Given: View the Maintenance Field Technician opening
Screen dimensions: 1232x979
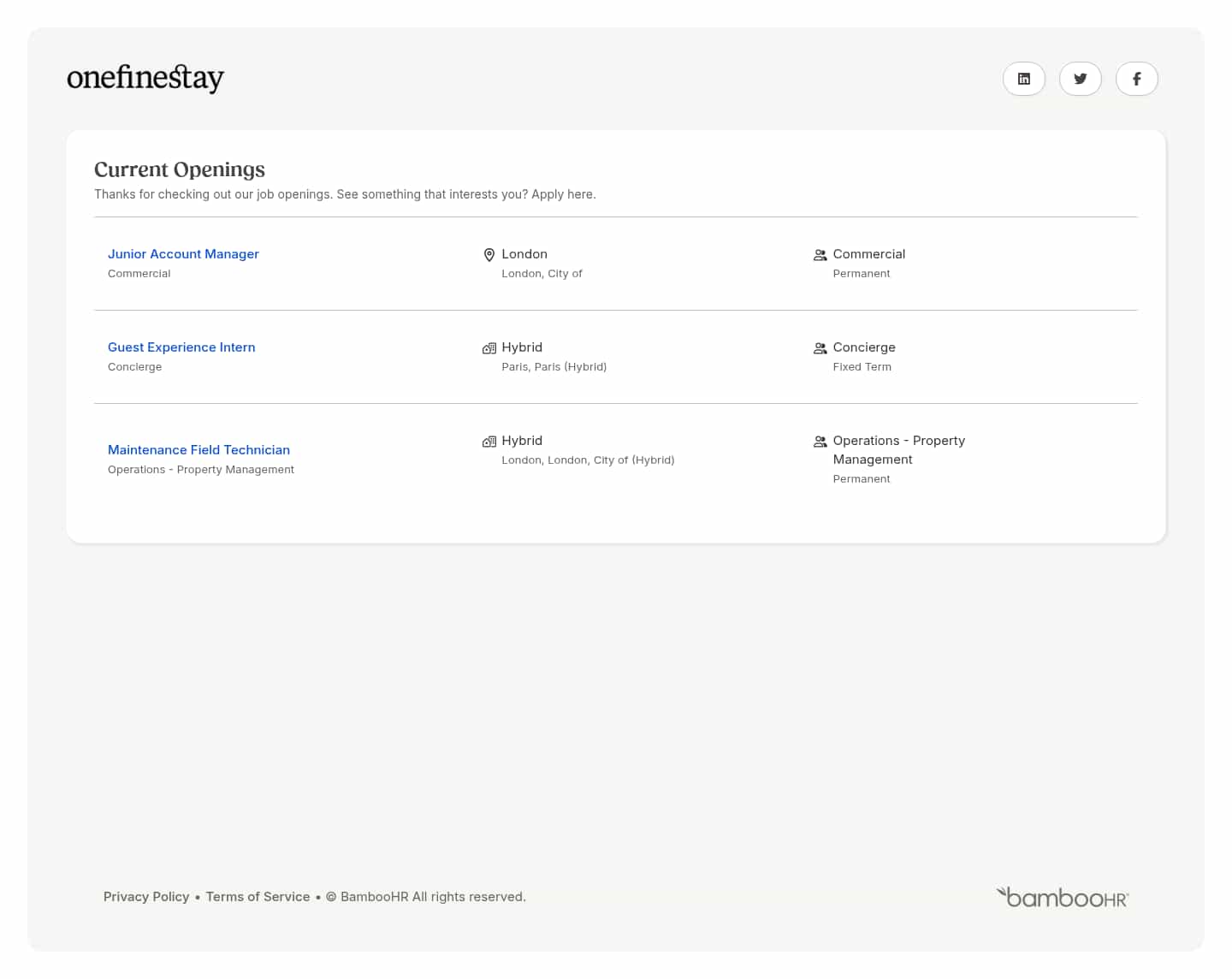Looking at the screenshot, I should click(x=198, y=450).
